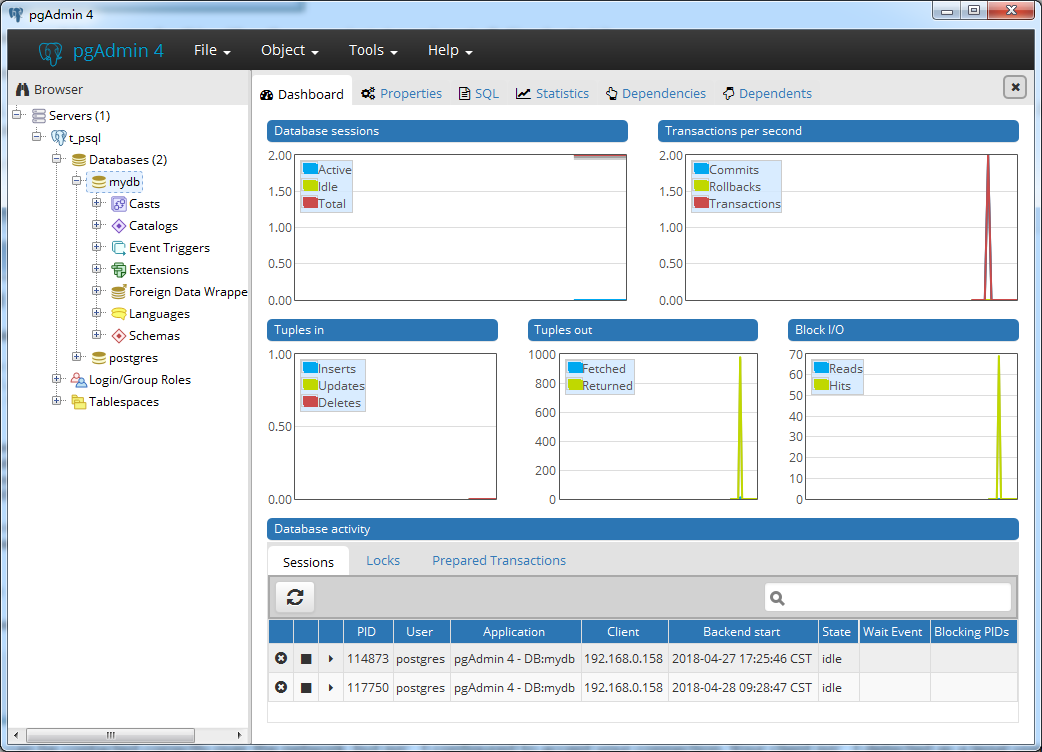The width and height of the screenshot is (1042, 752).
Task: Expand details row for PID 117750
Action: (x=330, y=688)
